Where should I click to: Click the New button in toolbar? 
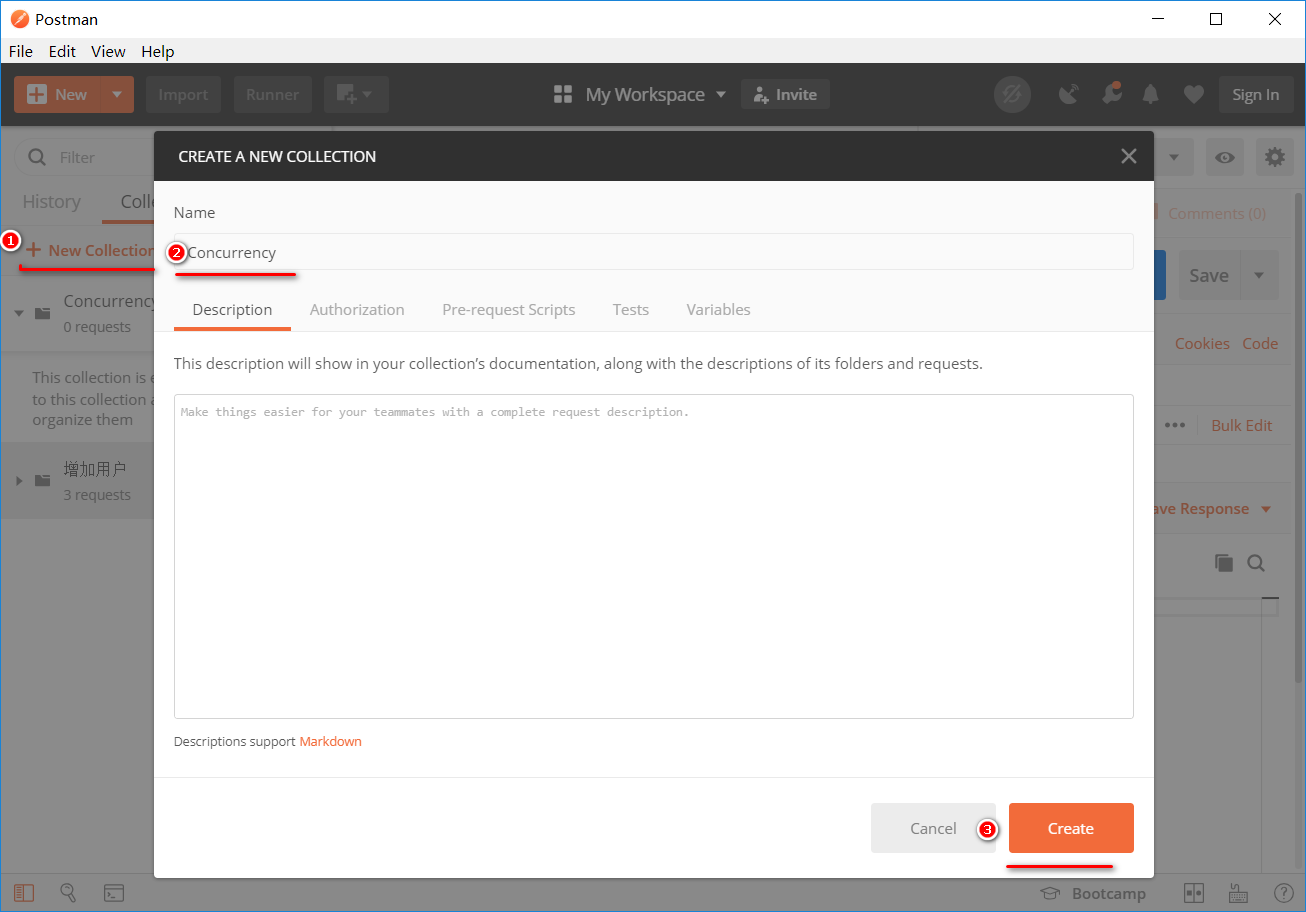pyautogui.click(x=57, y=95)
